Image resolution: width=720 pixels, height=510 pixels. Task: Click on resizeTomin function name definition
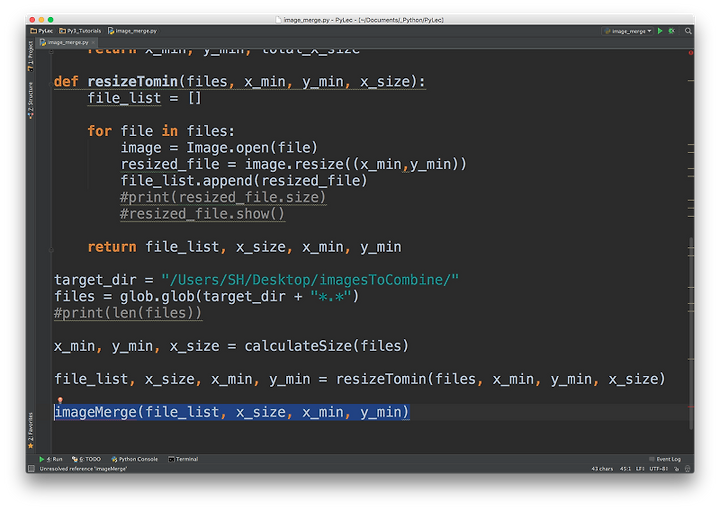point(132,82)
